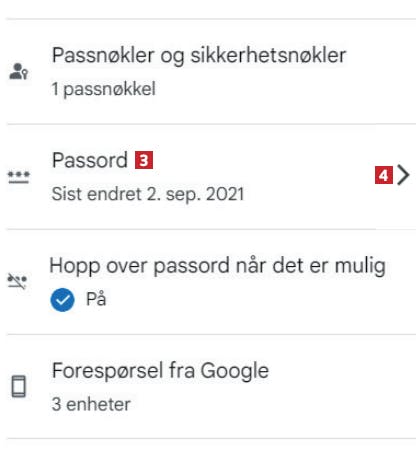The height and width of the screenshot is (455, 416).
Task: Click the word sikkerhetsnøkler in first row
Action: point(268,55)
